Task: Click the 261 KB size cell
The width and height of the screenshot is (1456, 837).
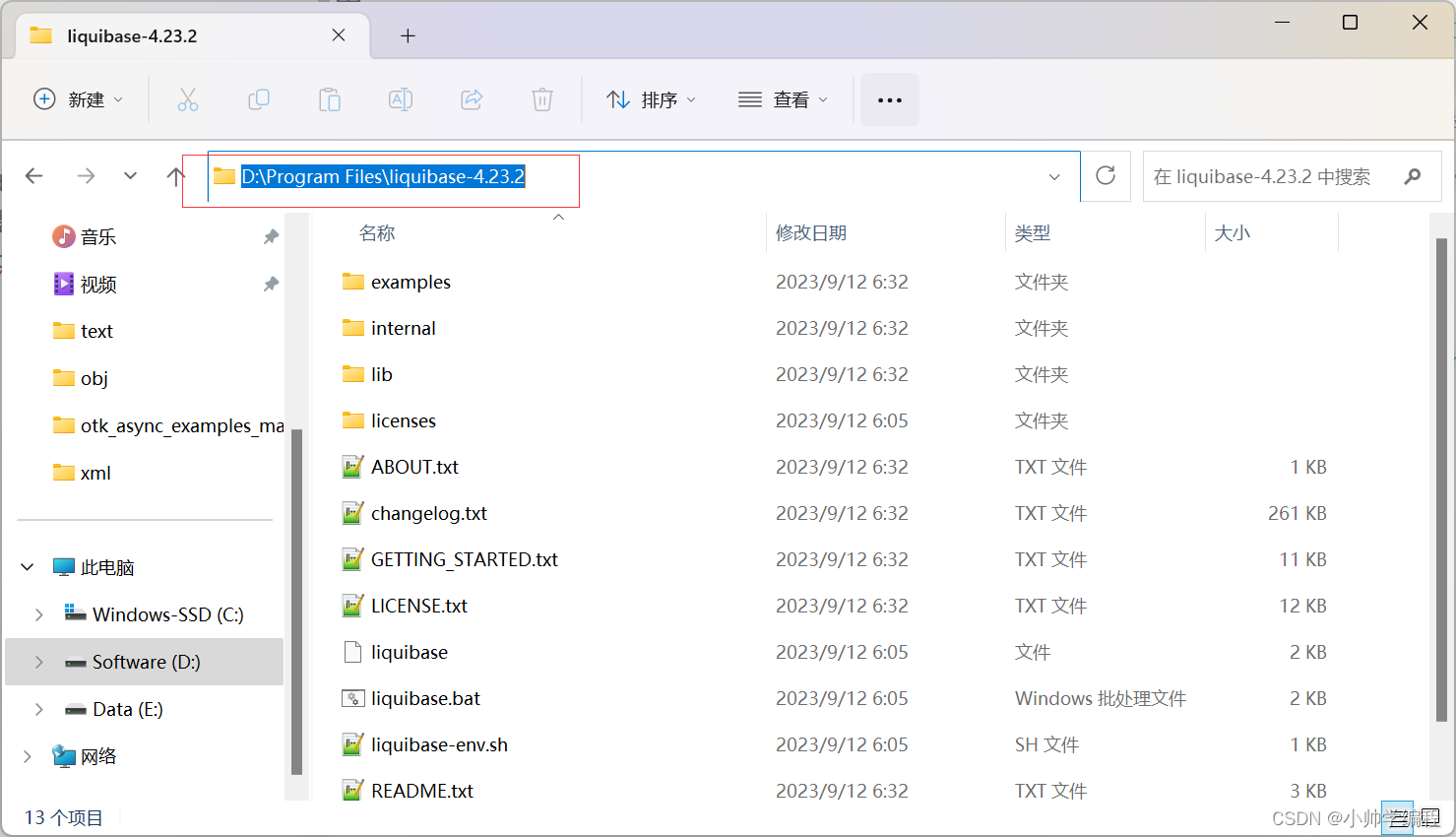Action: point(1298,513)
